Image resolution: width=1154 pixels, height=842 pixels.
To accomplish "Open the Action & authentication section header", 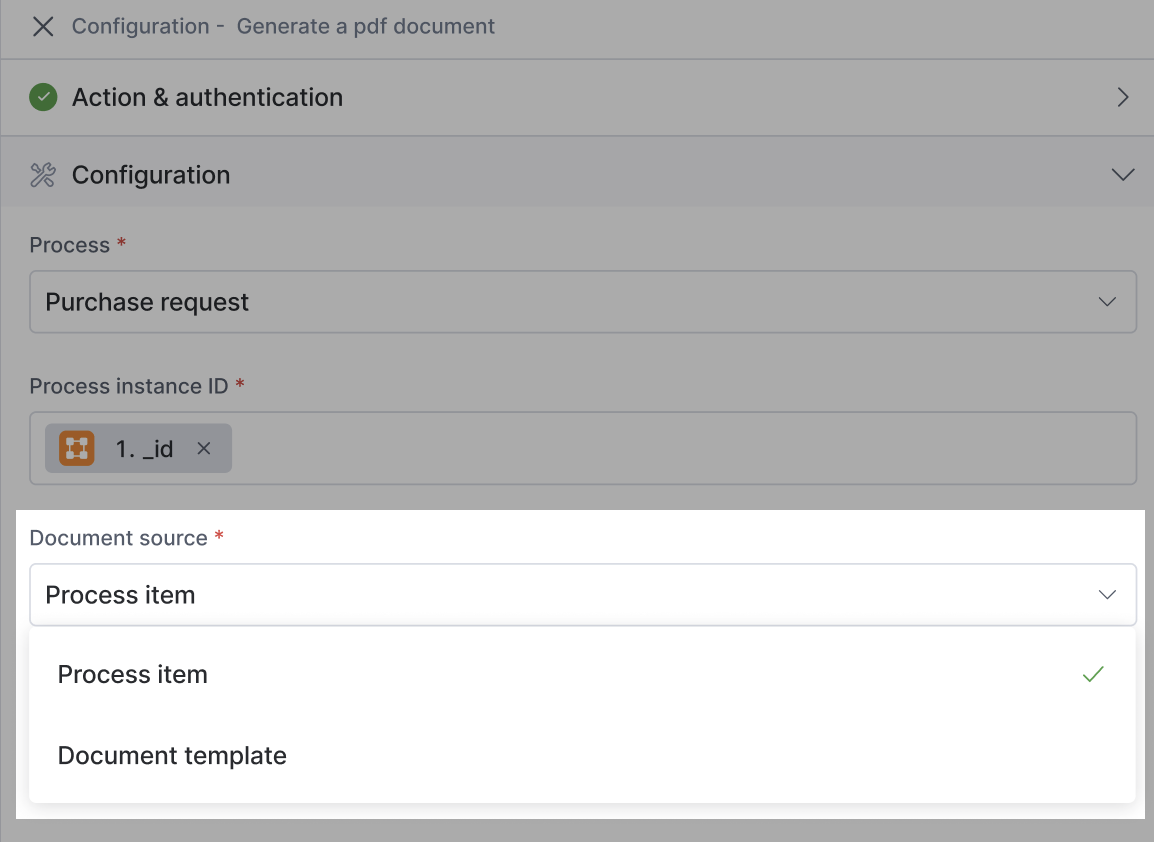I will [x=207, y=97].
